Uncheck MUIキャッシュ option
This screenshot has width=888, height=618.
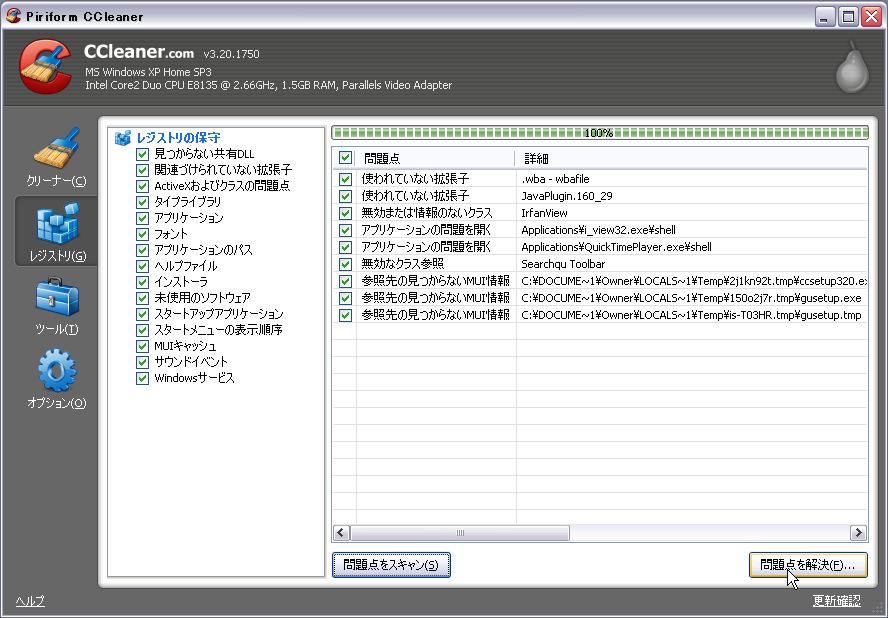pyautogui.click(x=142, y=346)
